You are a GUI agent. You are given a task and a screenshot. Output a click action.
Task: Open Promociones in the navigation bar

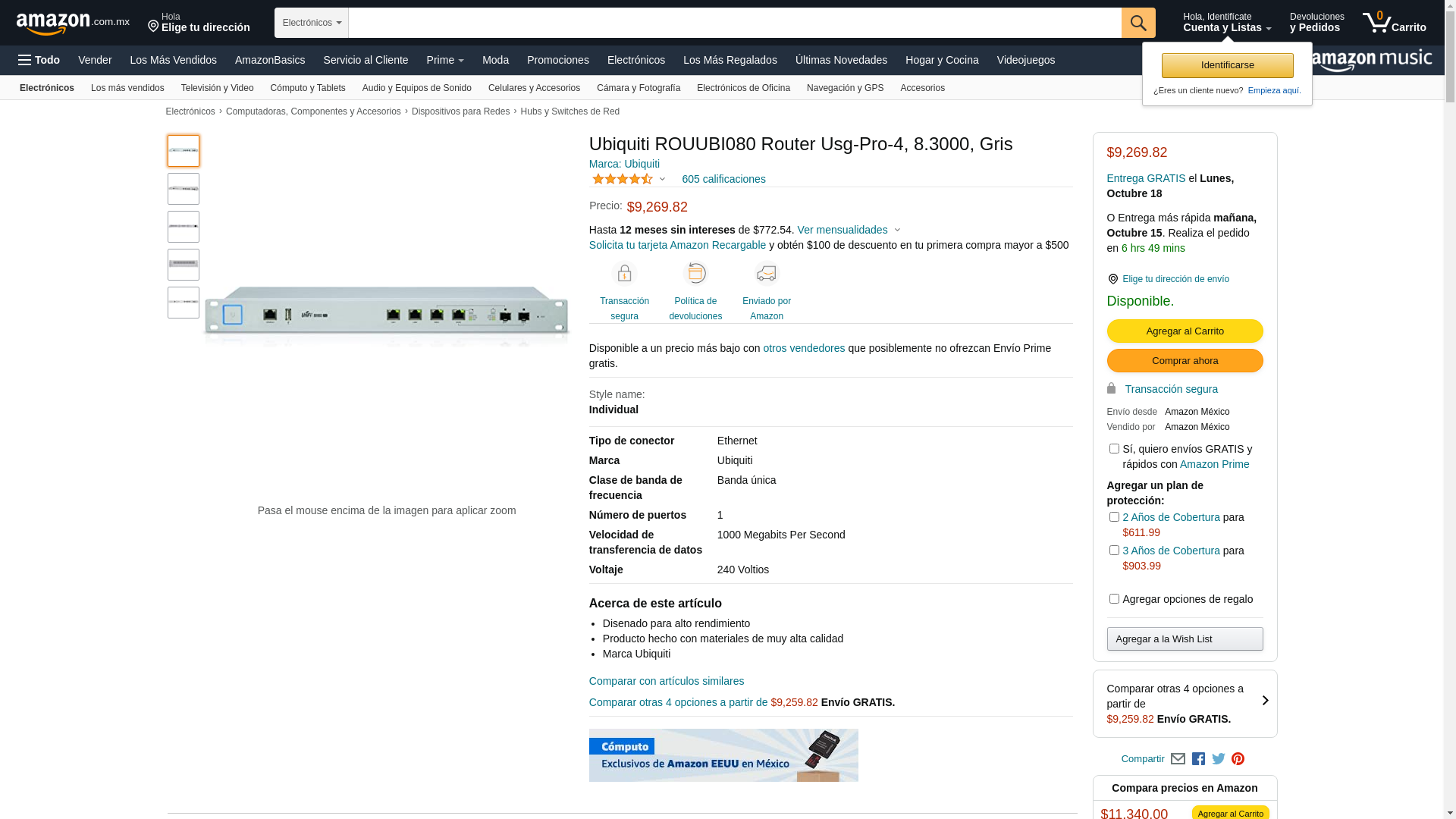(x=558, y=60)
